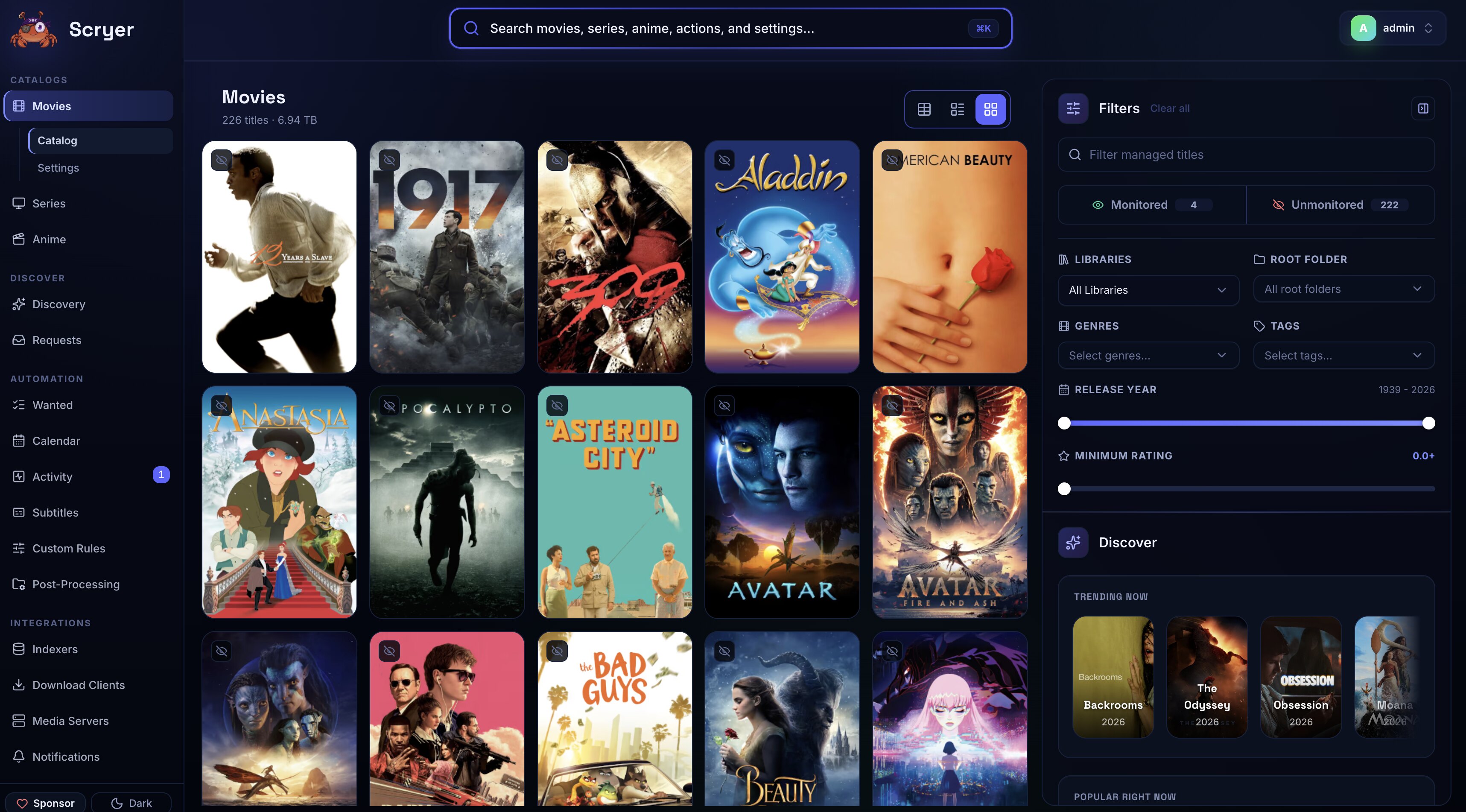
Task: Click the search magnifier icon in top bar
Action: [x=470, y=28]
